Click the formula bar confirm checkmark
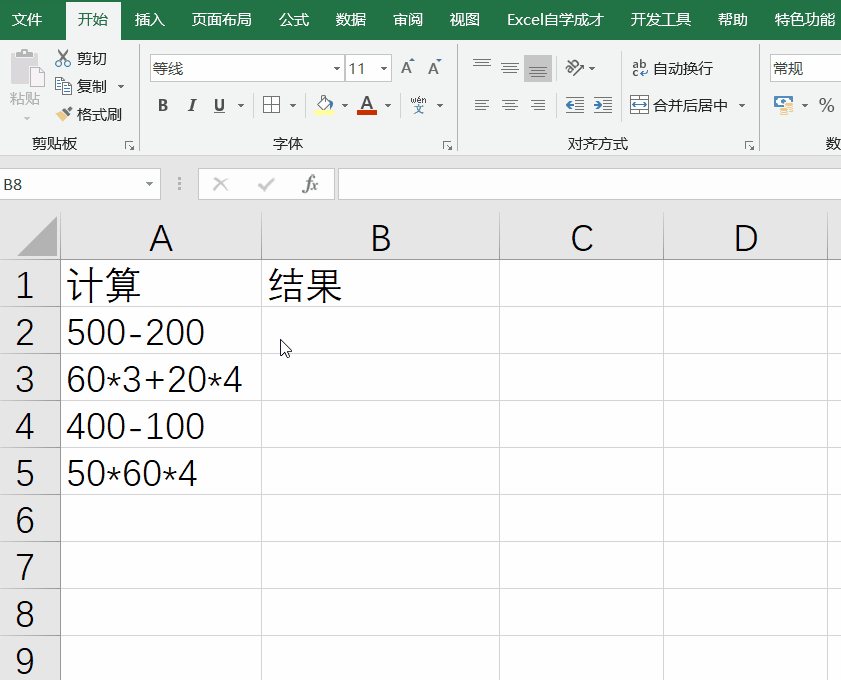The height and width of the screenshot is (680, 841). pyautogui.click(x=265, y=184)
